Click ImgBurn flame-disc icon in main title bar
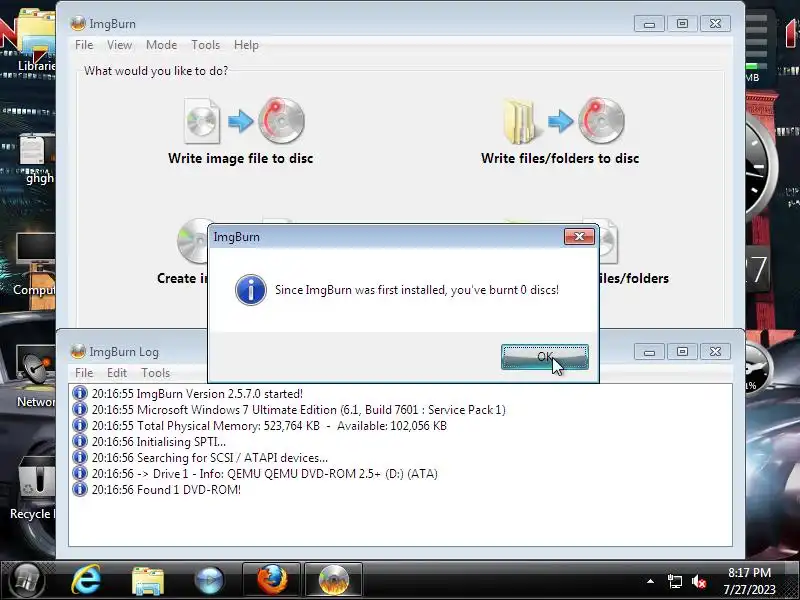Screen dimensions: 800x600 78,23
